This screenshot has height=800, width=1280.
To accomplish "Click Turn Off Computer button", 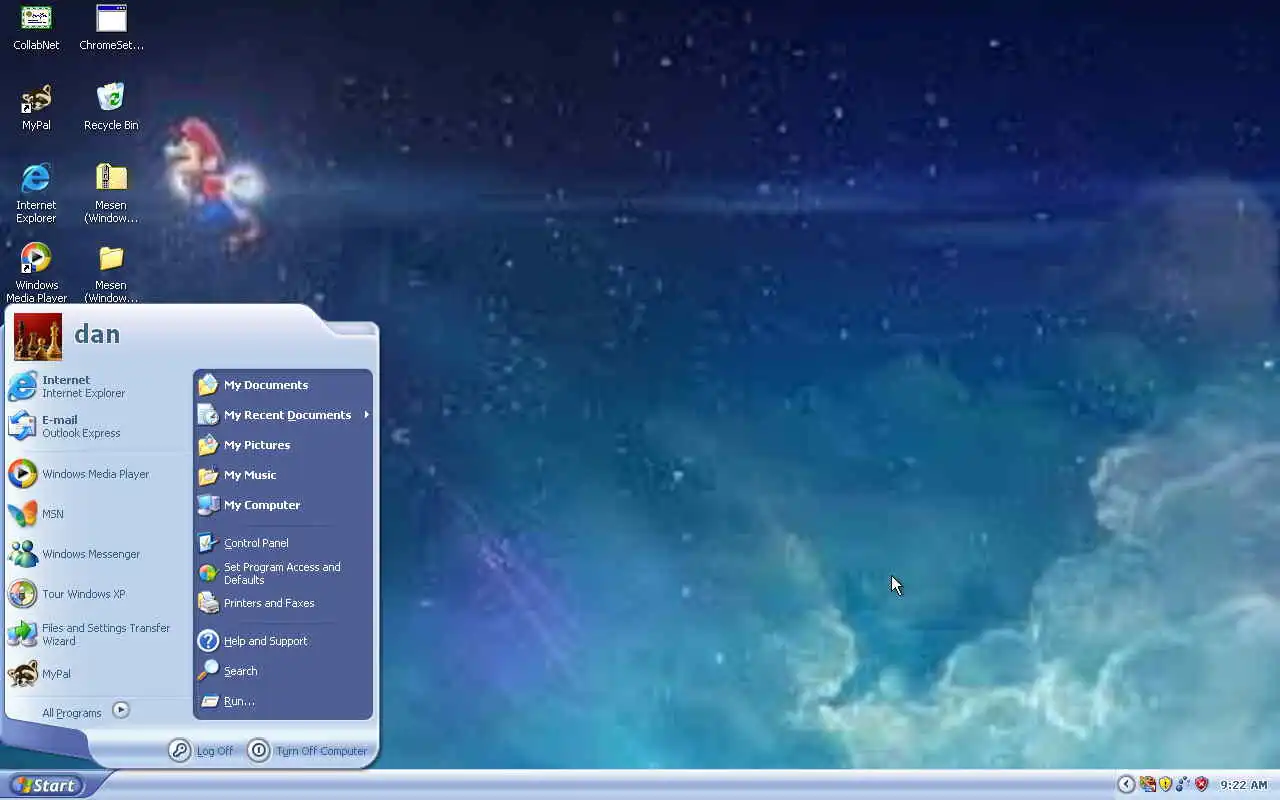I will (308, 750).
